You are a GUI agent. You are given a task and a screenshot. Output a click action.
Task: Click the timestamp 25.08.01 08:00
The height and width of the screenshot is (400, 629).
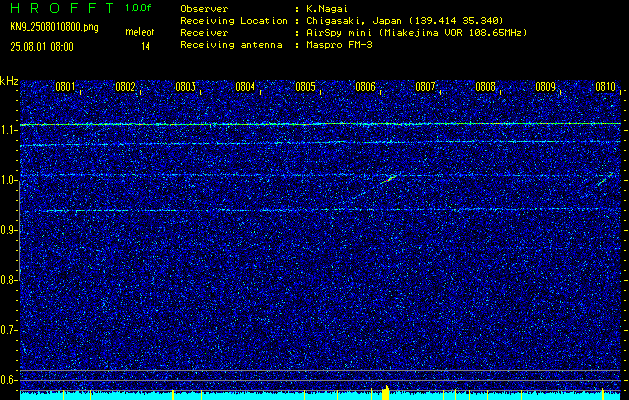click(42, 47)
